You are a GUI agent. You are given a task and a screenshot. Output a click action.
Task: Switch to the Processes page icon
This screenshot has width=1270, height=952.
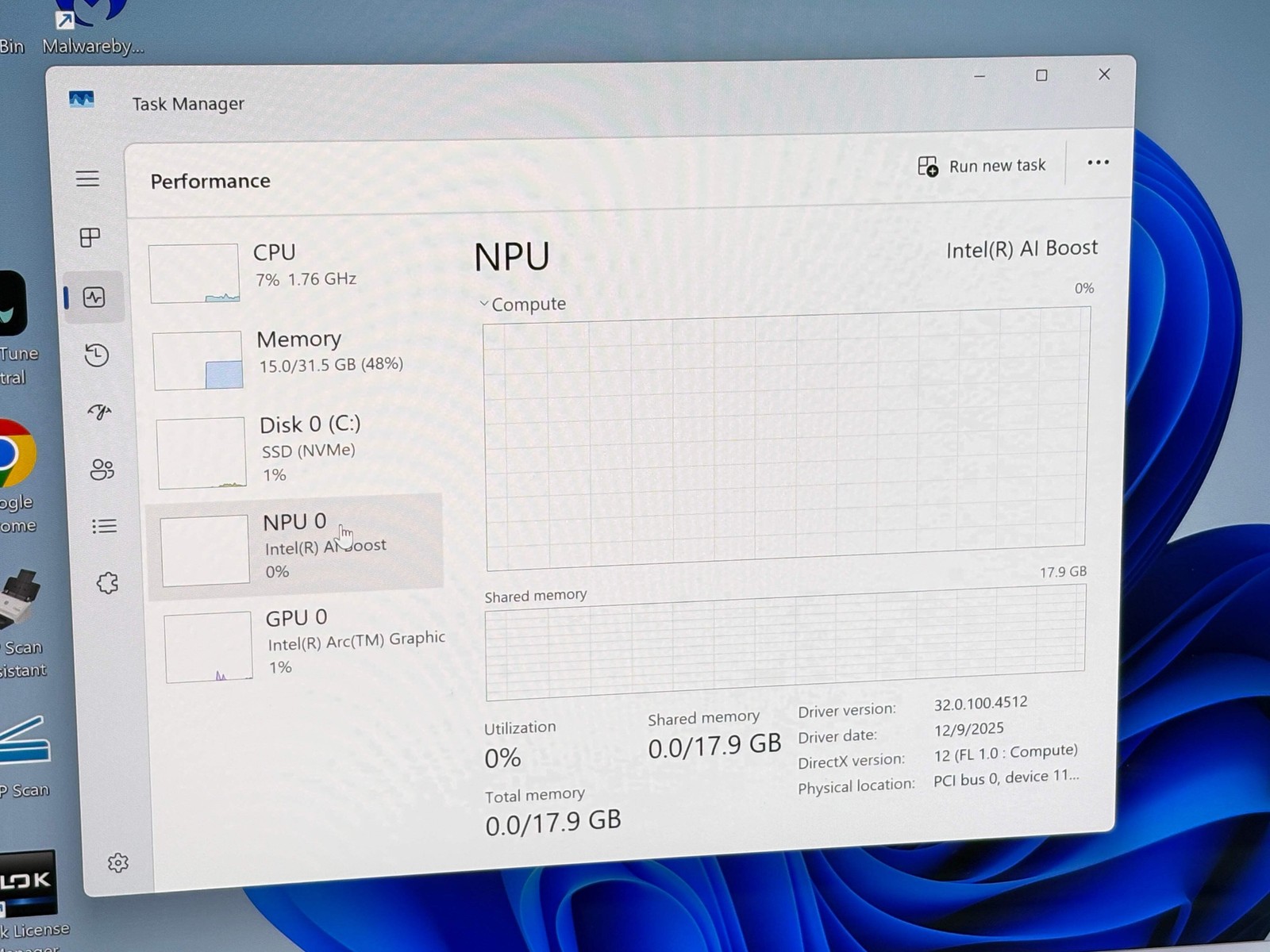pos(90,237)
